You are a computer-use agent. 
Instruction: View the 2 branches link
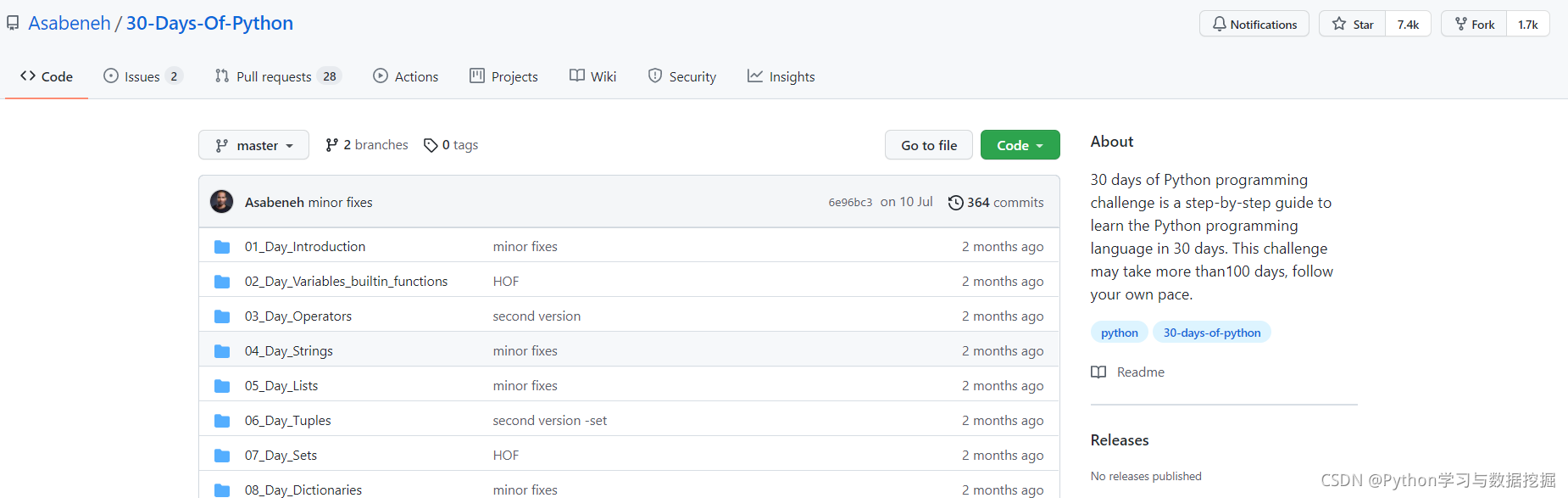(367, 145)
